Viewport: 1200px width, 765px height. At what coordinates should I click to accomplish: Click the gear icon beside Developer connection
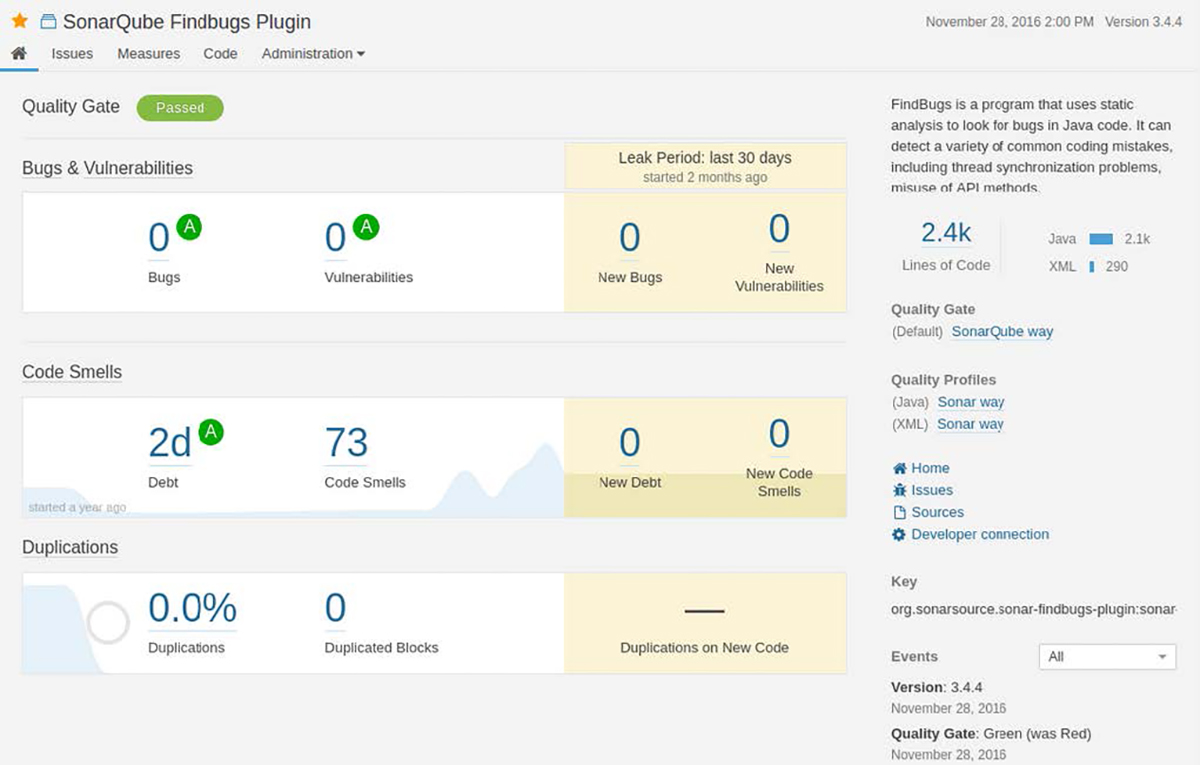pyautogui.click(x=899, y=534)
